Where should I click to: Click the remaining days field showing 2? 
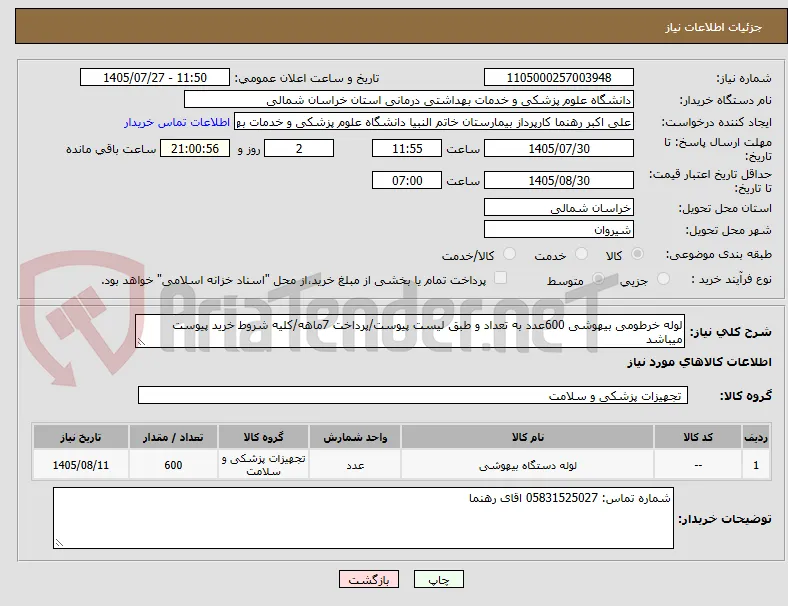[x=299, y=149]
